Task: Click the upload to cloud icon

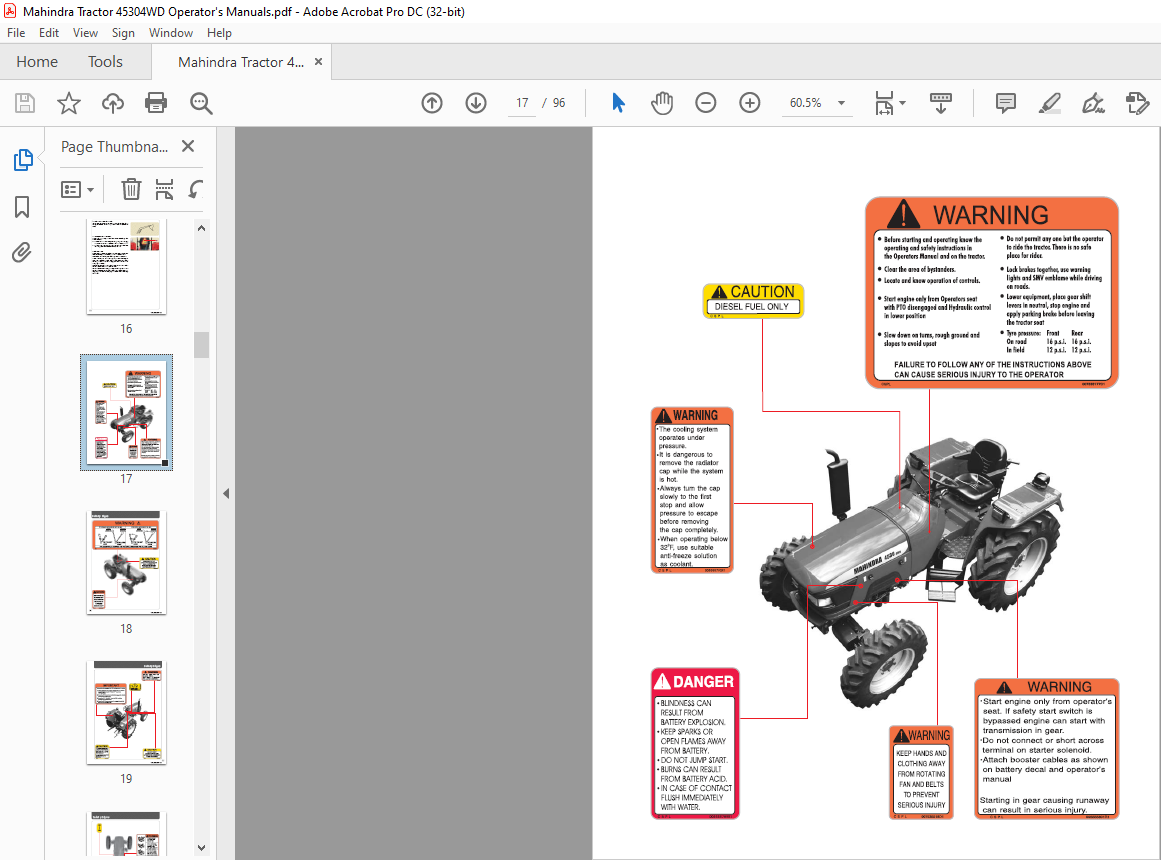Action: (x=113, y=103)
